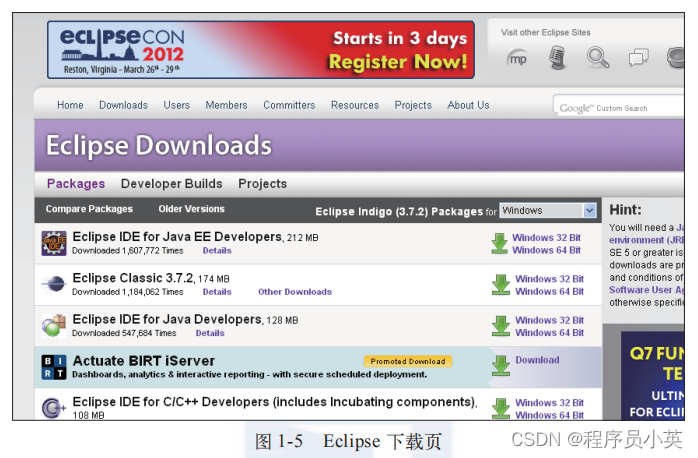Open the chat bubbles forum icon
The image size is (698, 458).
638,58
